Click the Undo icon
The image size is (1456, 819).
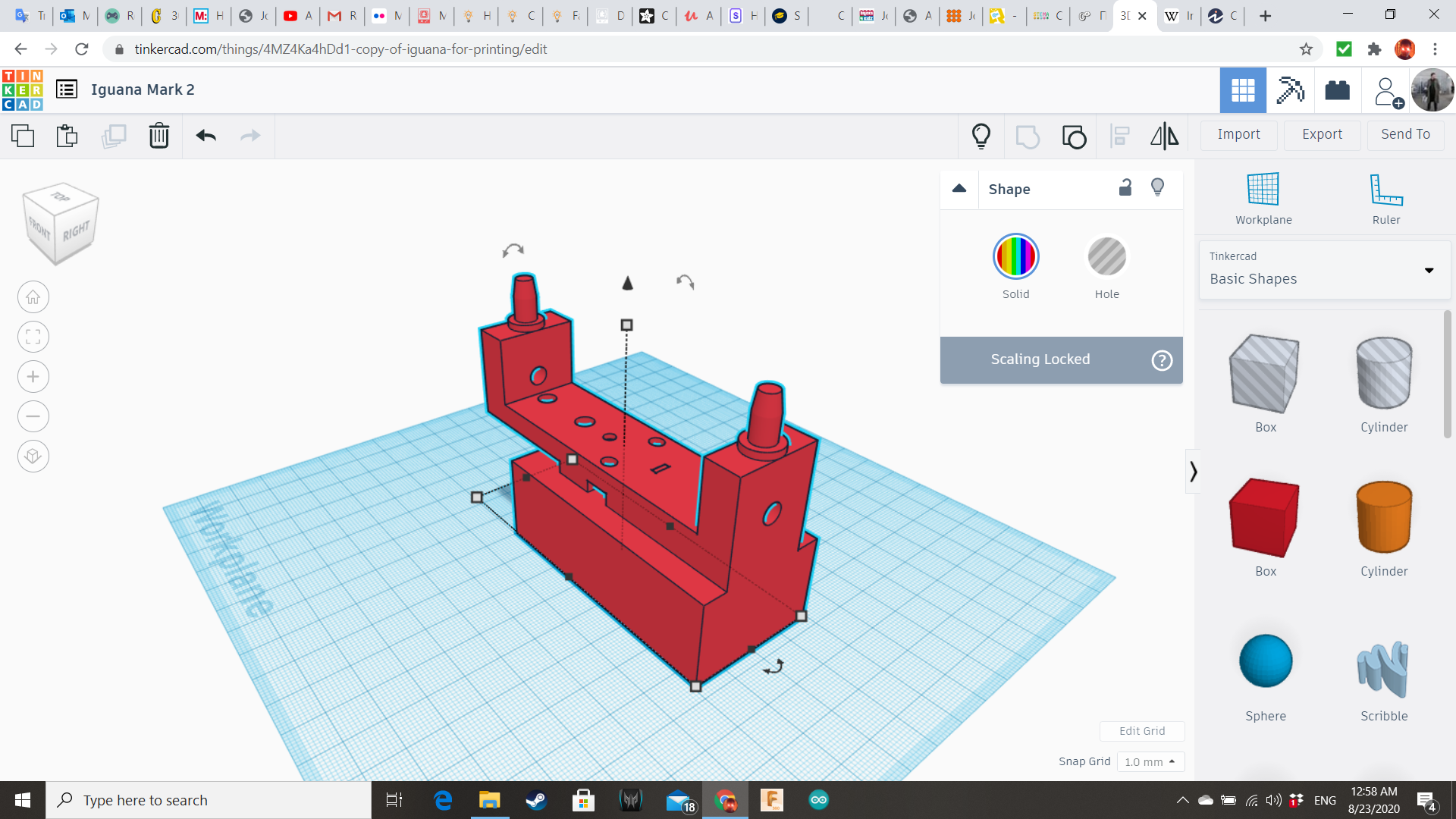pyautogui.click(x=205, y=135)
